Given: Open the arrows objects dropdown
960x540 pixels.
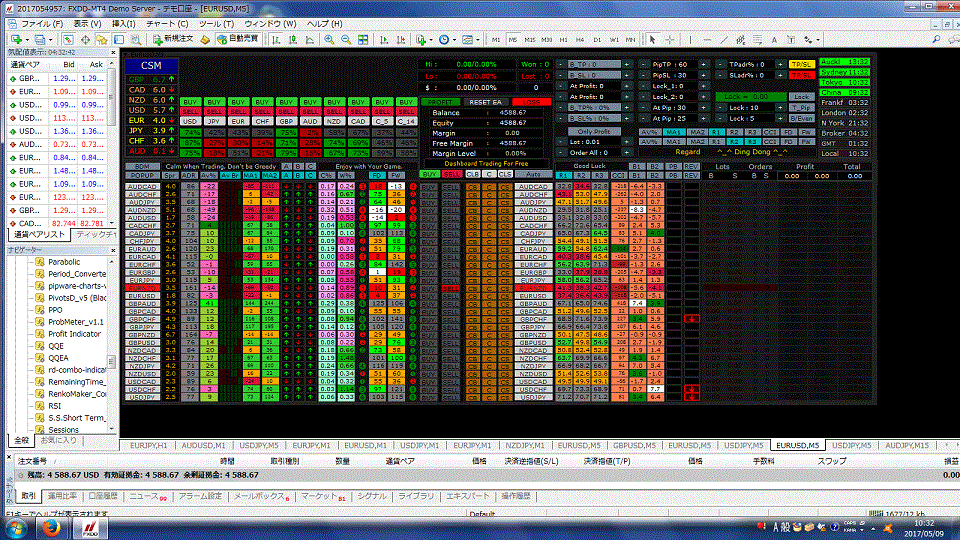Looking at the screenshot, I should coord(817,40).
